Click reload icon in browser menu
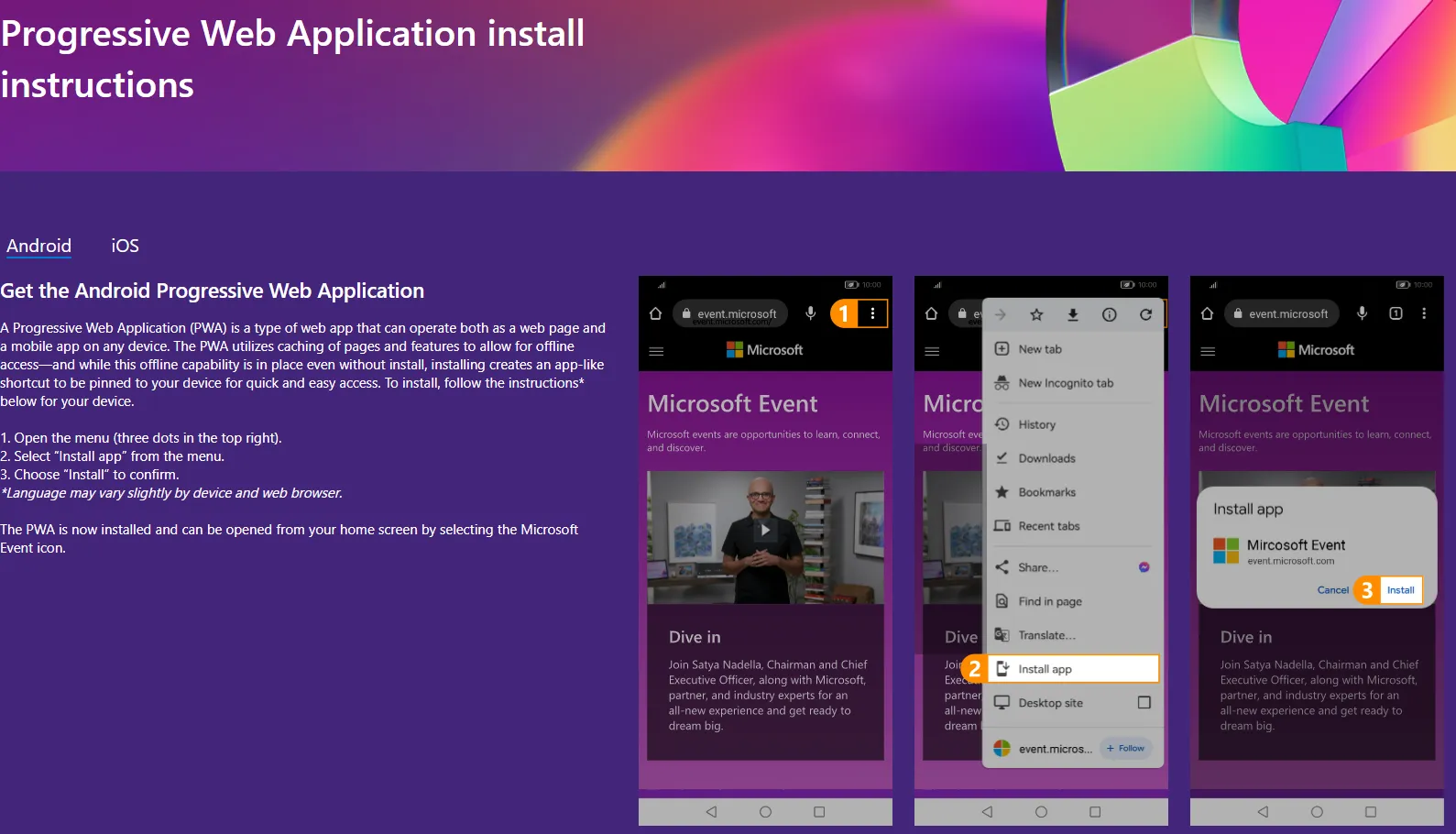 tap(1145, 314)
